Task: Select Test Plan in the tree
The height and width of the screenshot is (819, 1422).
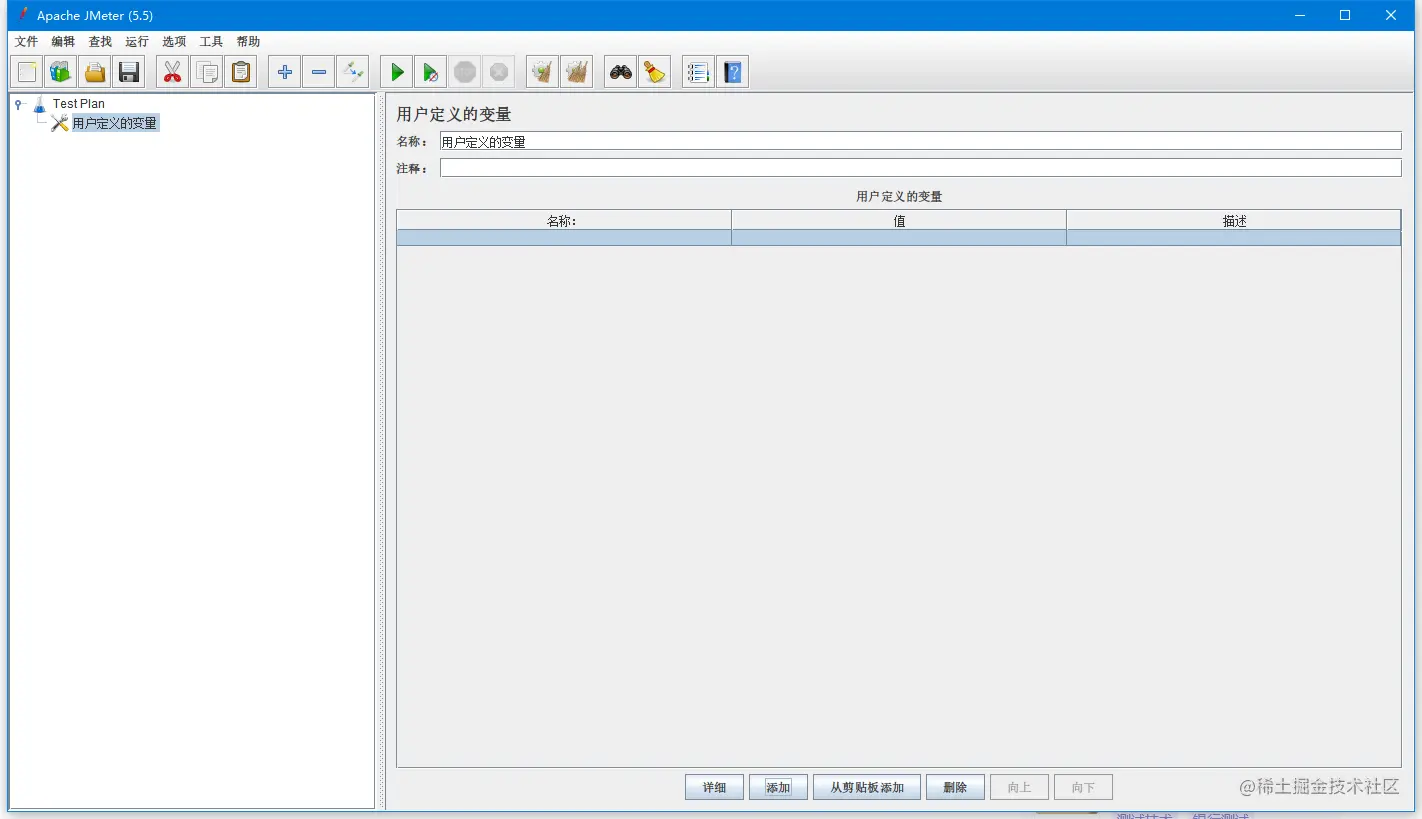Action: coord(79,104)
